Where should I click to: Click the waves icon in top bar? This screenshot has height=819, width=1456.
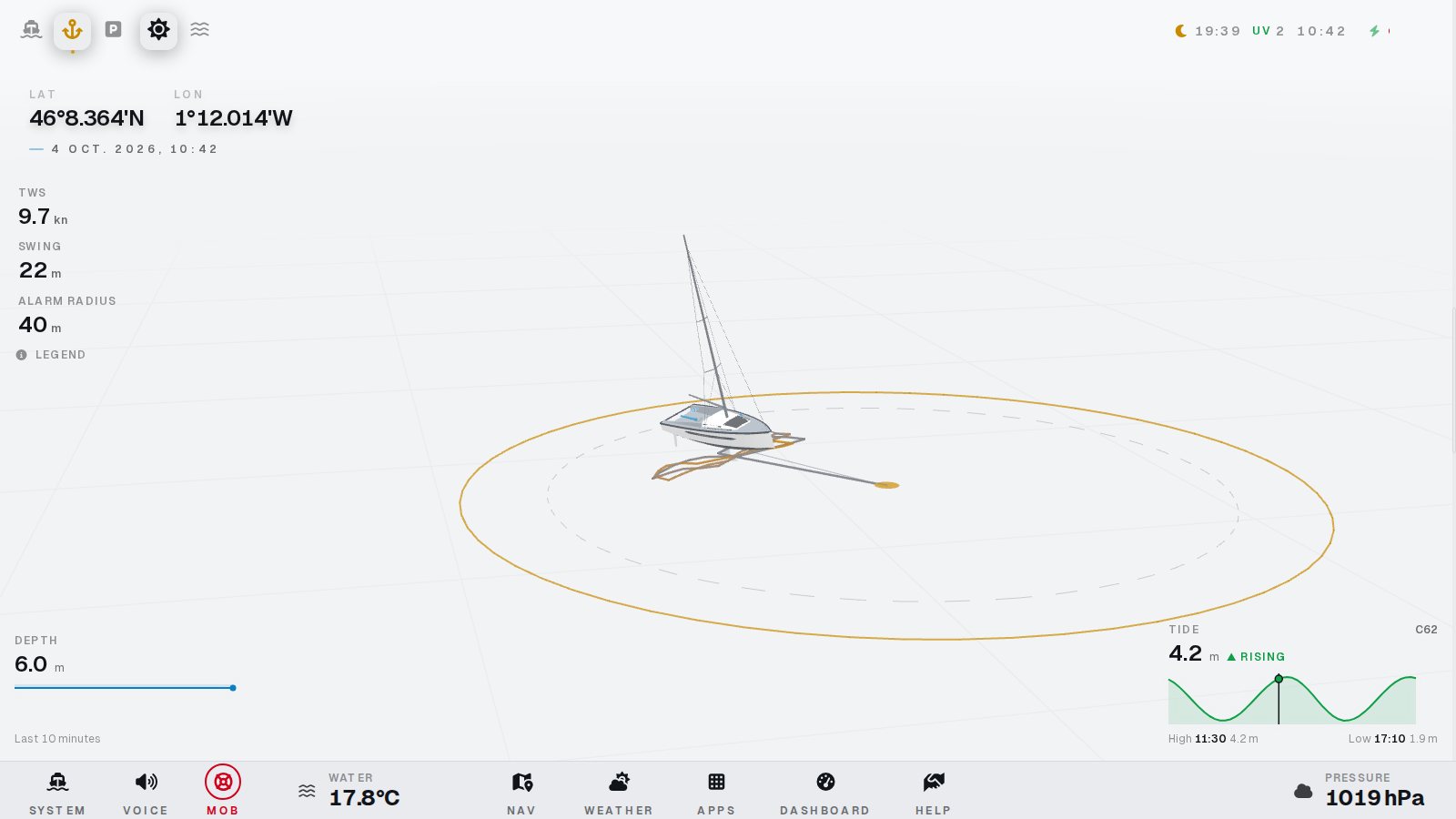coord(200,29)
